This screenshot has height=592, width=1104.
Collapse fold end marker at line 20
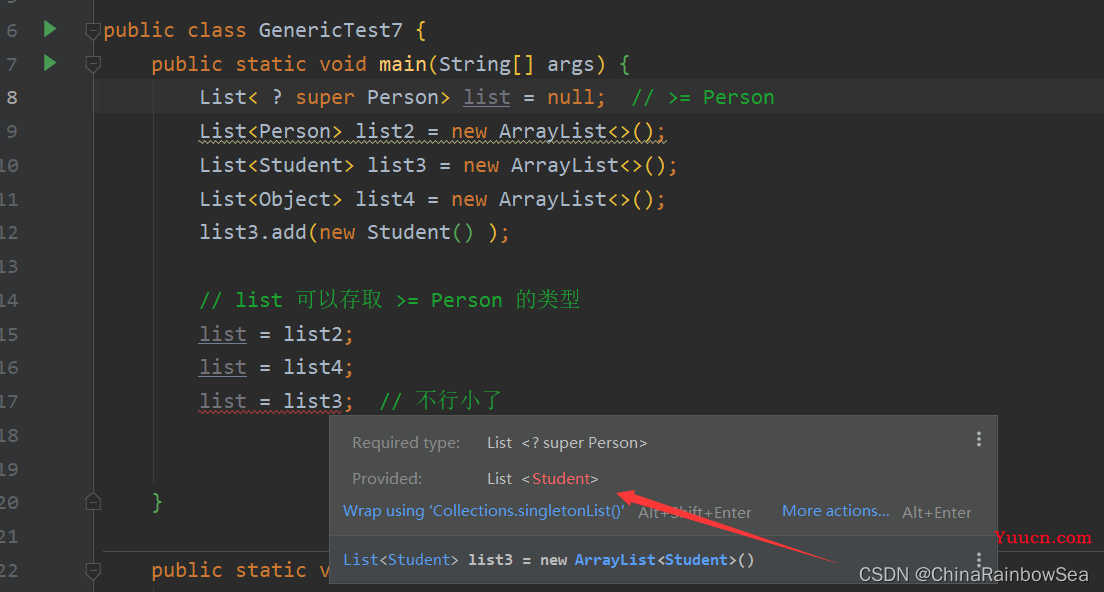tap(92, 502)
